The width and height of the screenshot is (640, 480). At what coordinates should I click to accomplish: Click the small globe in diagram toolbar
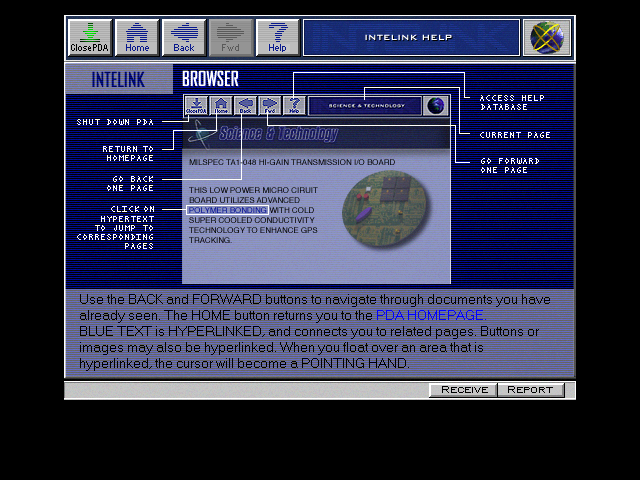point(435,105)
